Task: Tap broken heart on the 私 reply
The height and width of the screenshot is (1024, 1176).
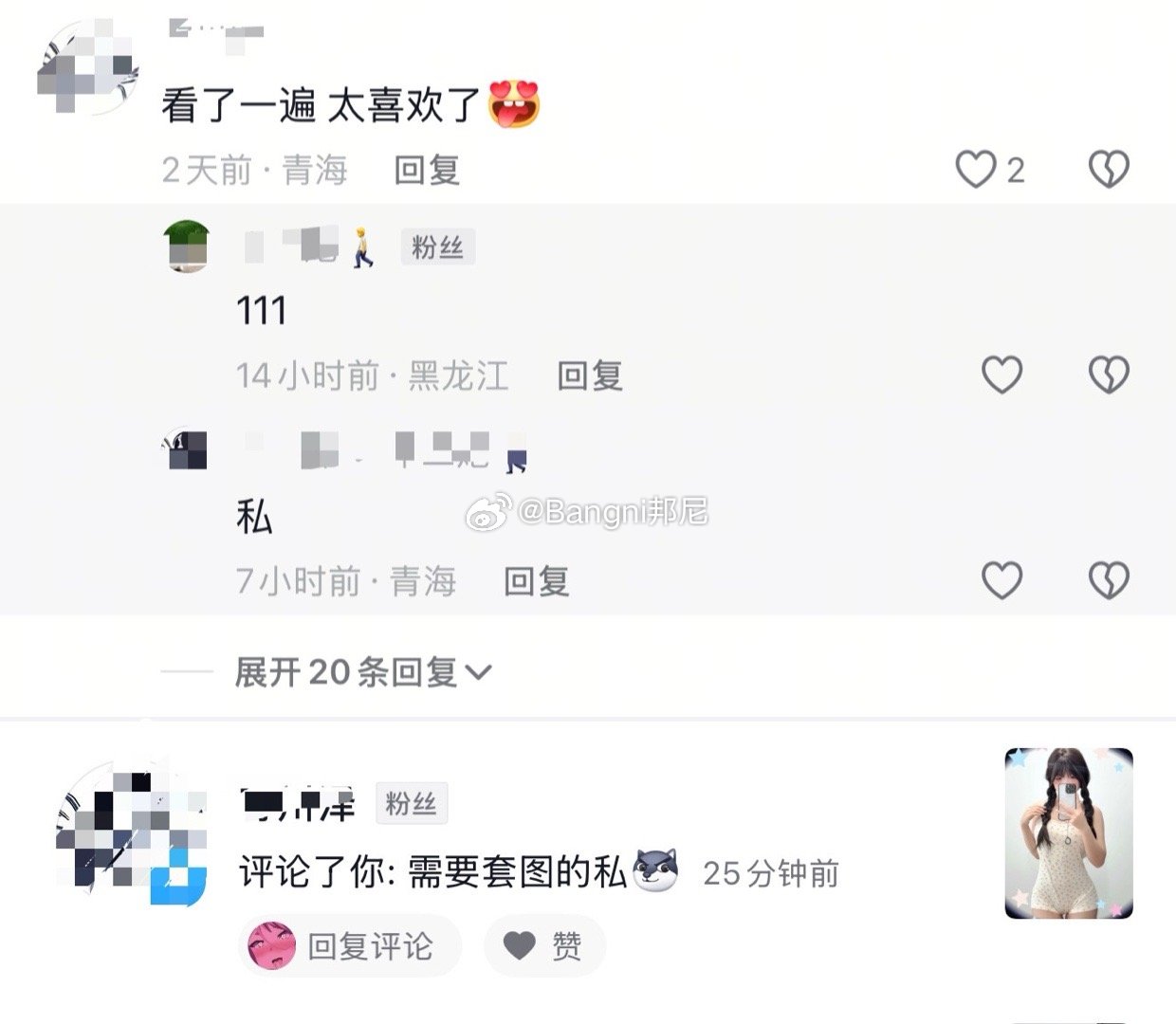Action: pos(1108,580)
